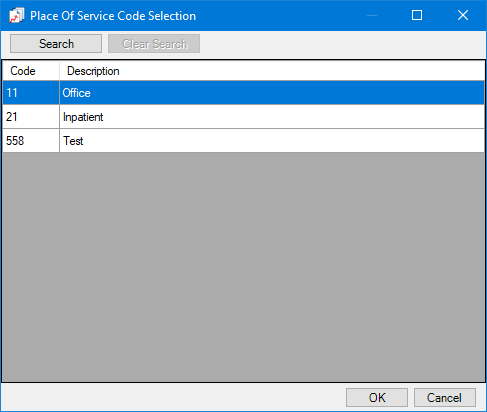Click the application icon in title bar
Image resolution: width=487 pixels, height=412 pixels.
point(16,16)
